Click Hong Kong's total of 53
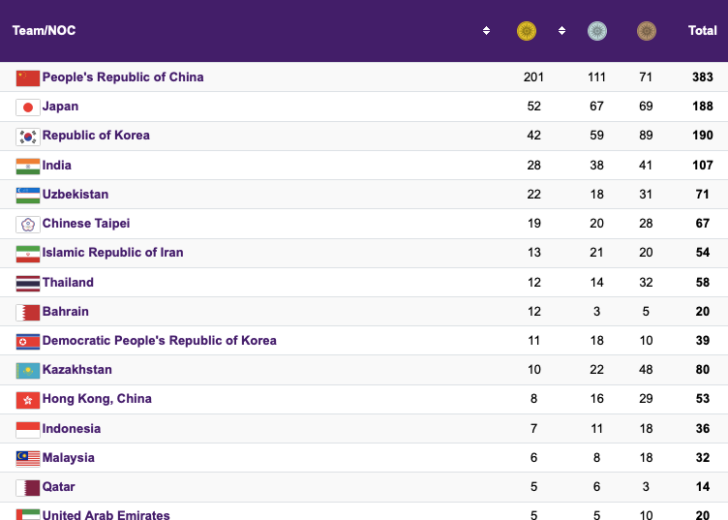Screen dimensions: 728x520 [702, 399]
